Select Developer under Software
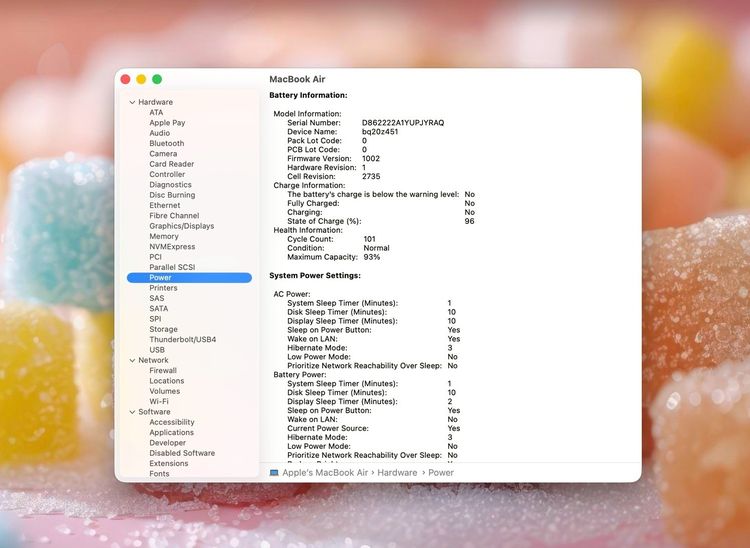Screen dimensions: 750x548 tap(167, 443)
